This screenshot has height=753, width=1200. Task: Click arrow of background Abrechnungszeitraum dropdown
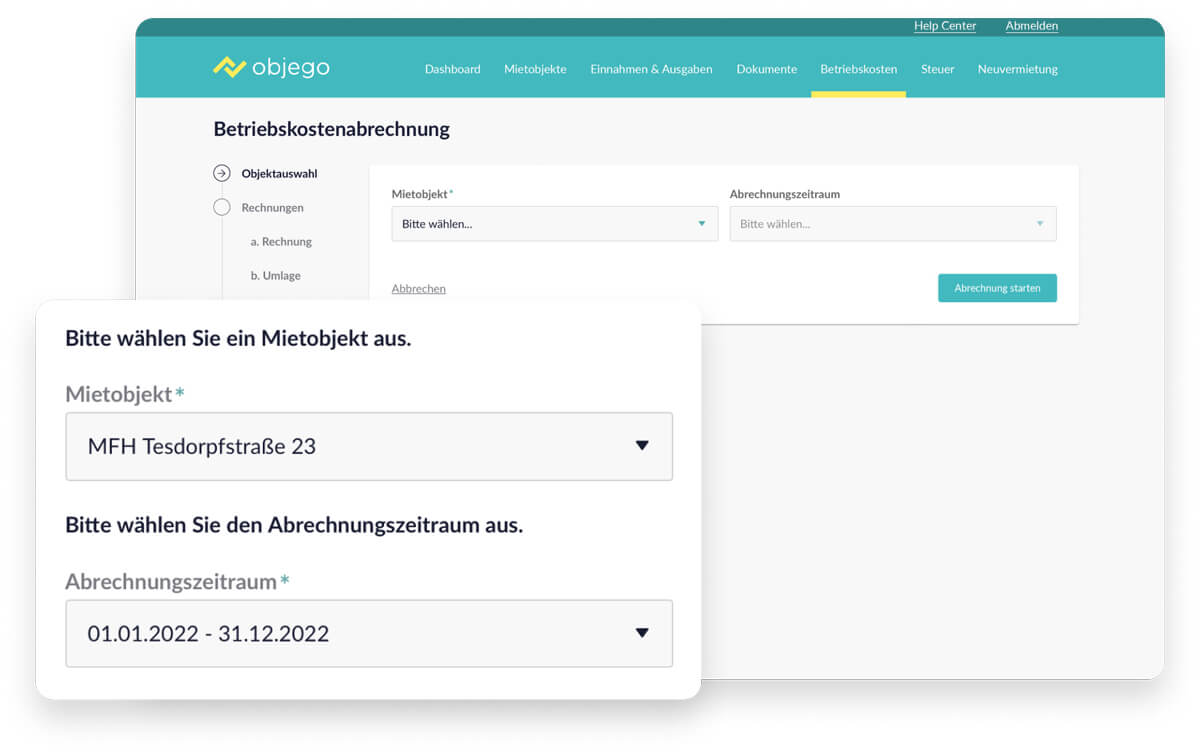(1040, 224)
